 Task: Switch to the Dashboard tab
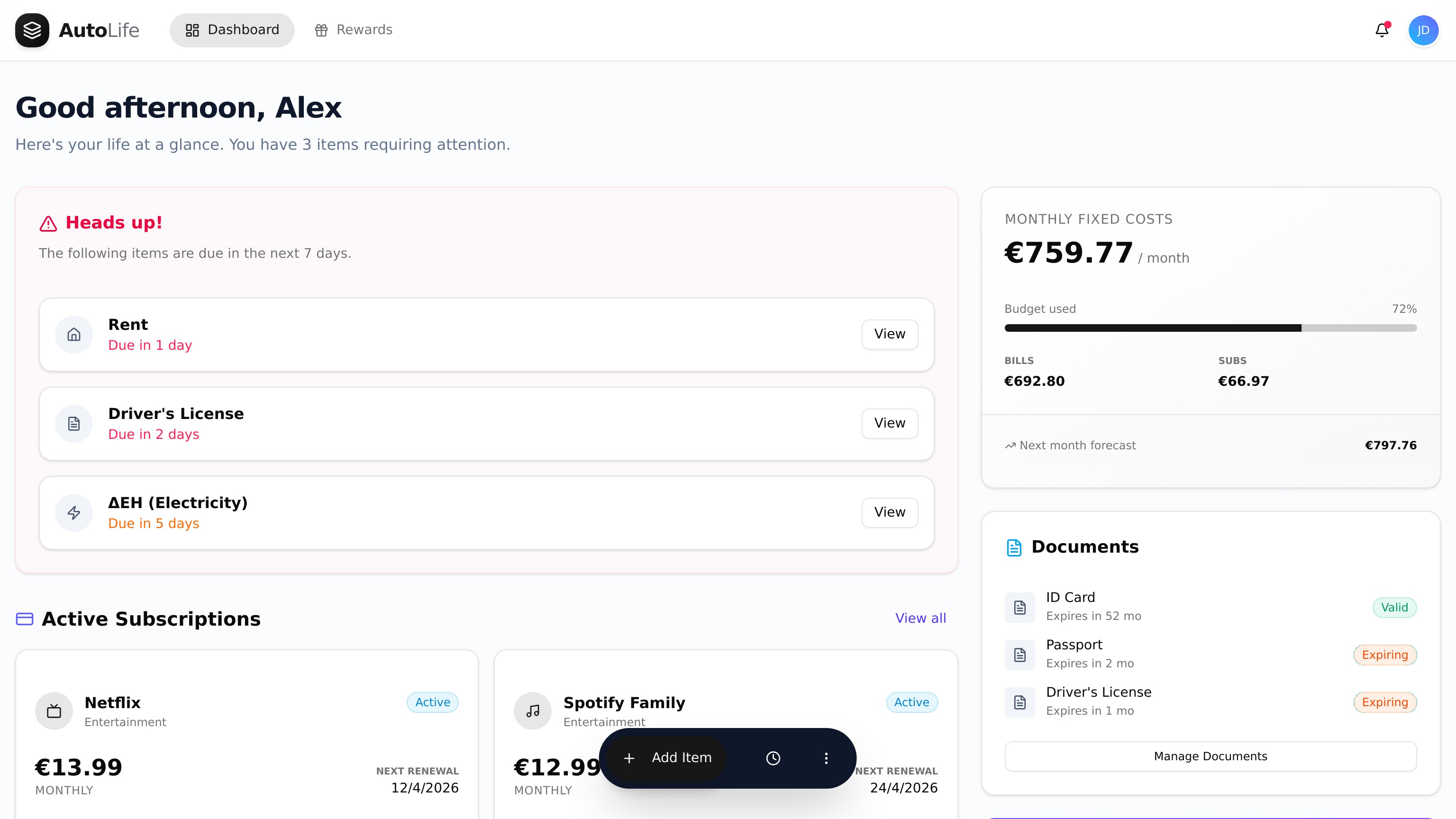coord(232,30)
